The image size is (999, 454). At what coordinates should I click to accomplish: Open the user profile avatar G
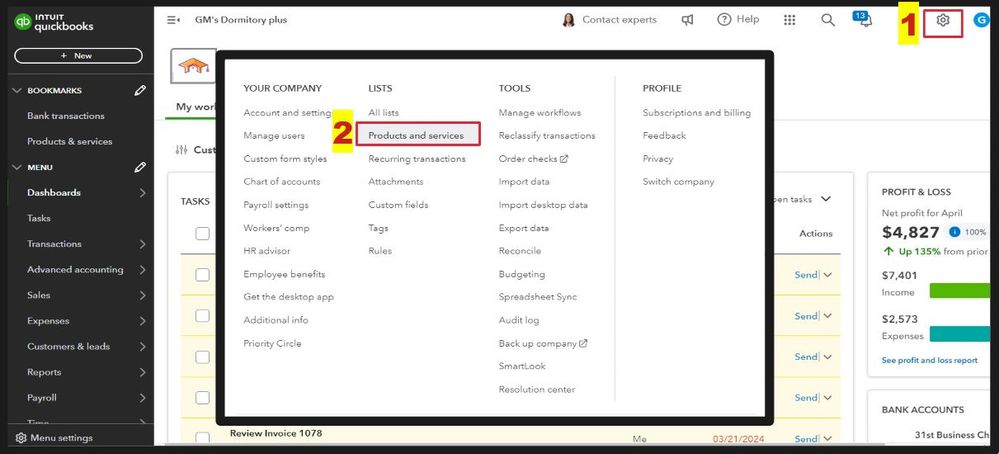(x=981, y=20)
